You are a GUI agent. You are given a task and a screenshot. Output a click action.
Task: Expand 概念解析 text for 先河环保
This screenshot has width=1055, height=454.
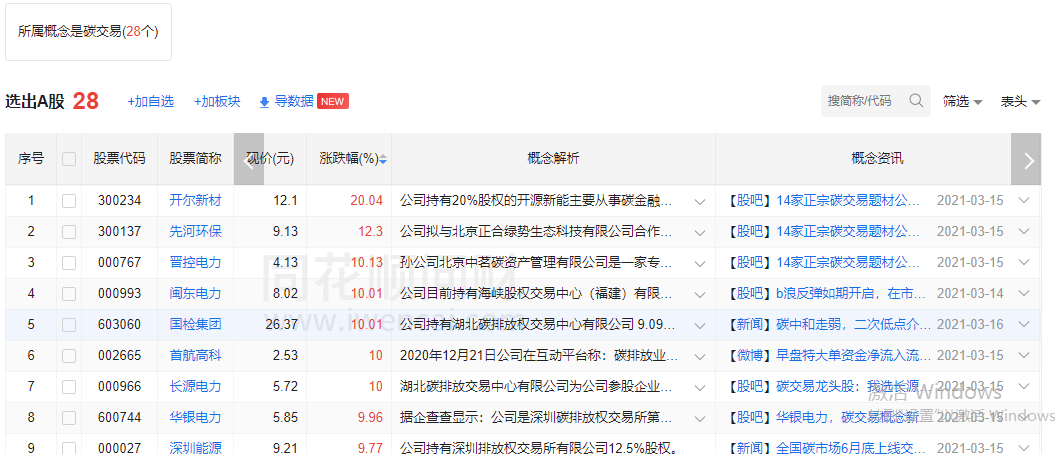pyautogui.click(x=700, y=232)
